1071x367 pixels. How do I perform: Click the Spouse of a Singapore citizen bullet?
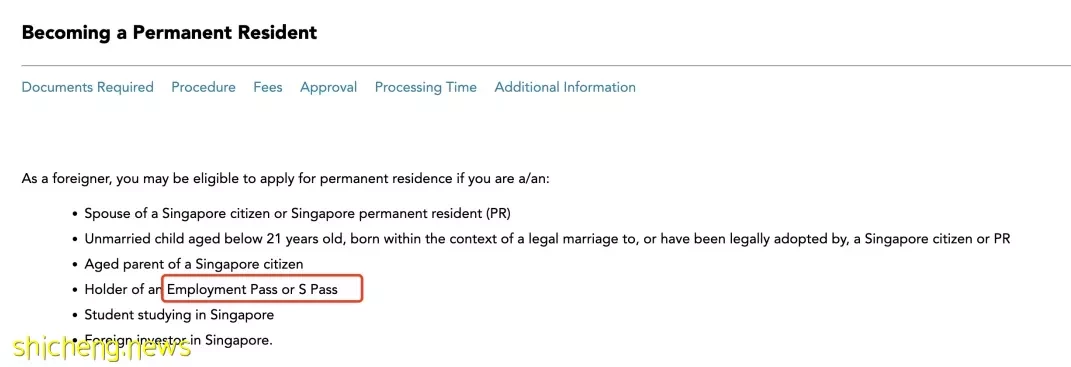[297, 213]
